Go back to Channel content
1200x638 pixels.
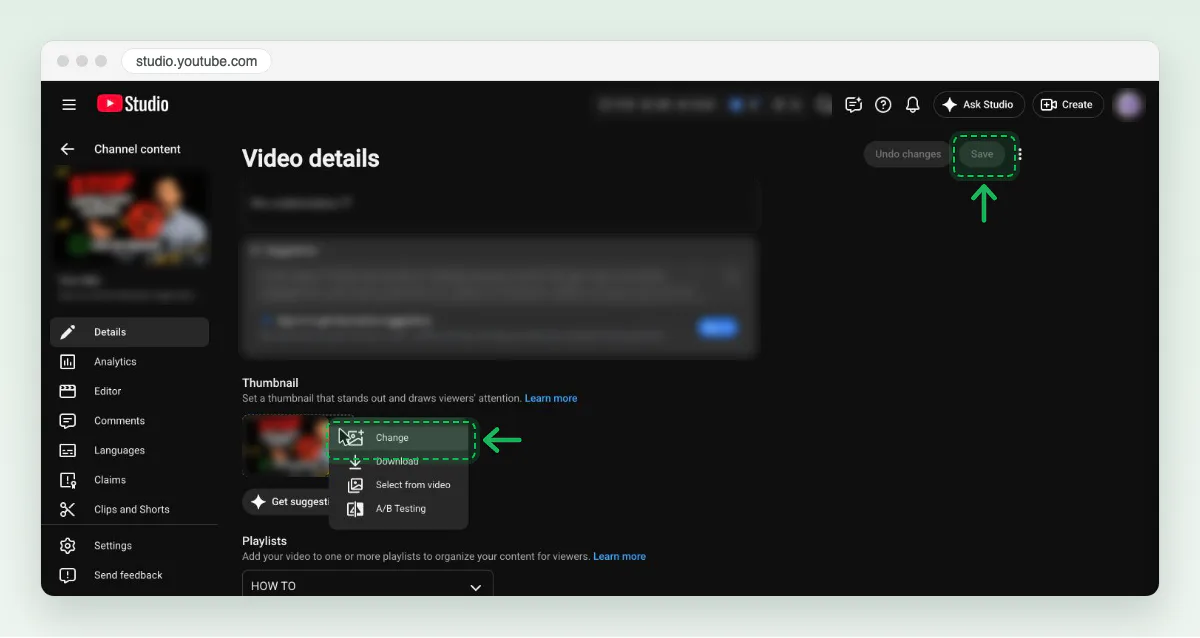coord(68,149)
